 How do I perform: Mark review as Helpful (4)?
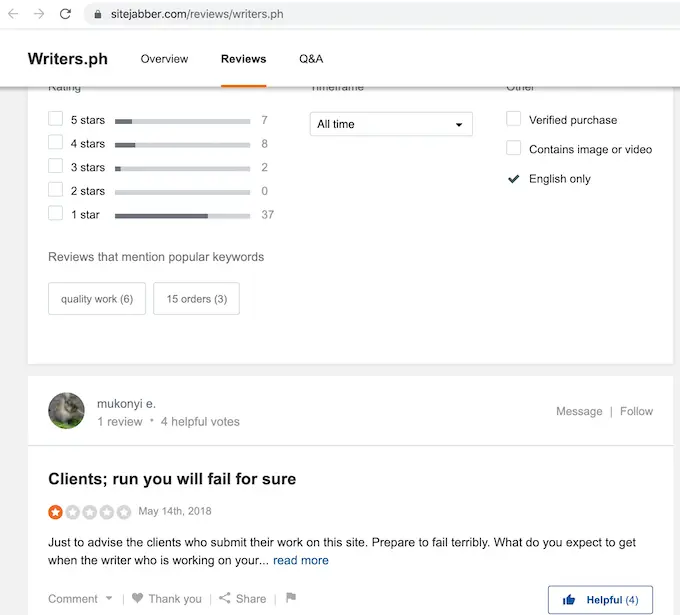point(600,600)
